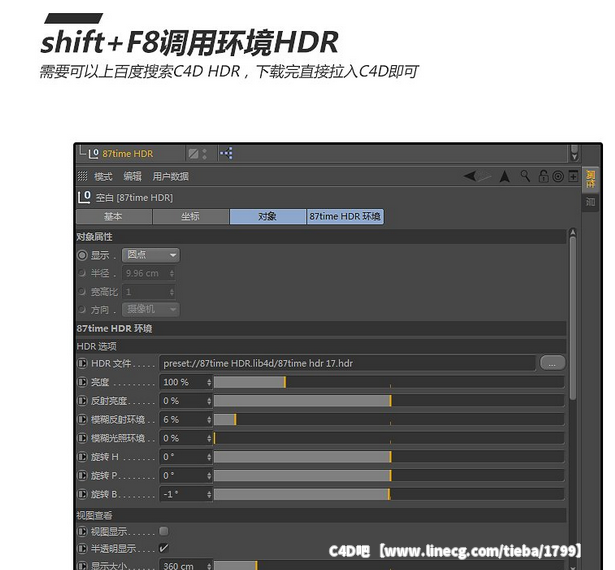Click the animation dot beside HDR 文件

[x=82, y=363]
